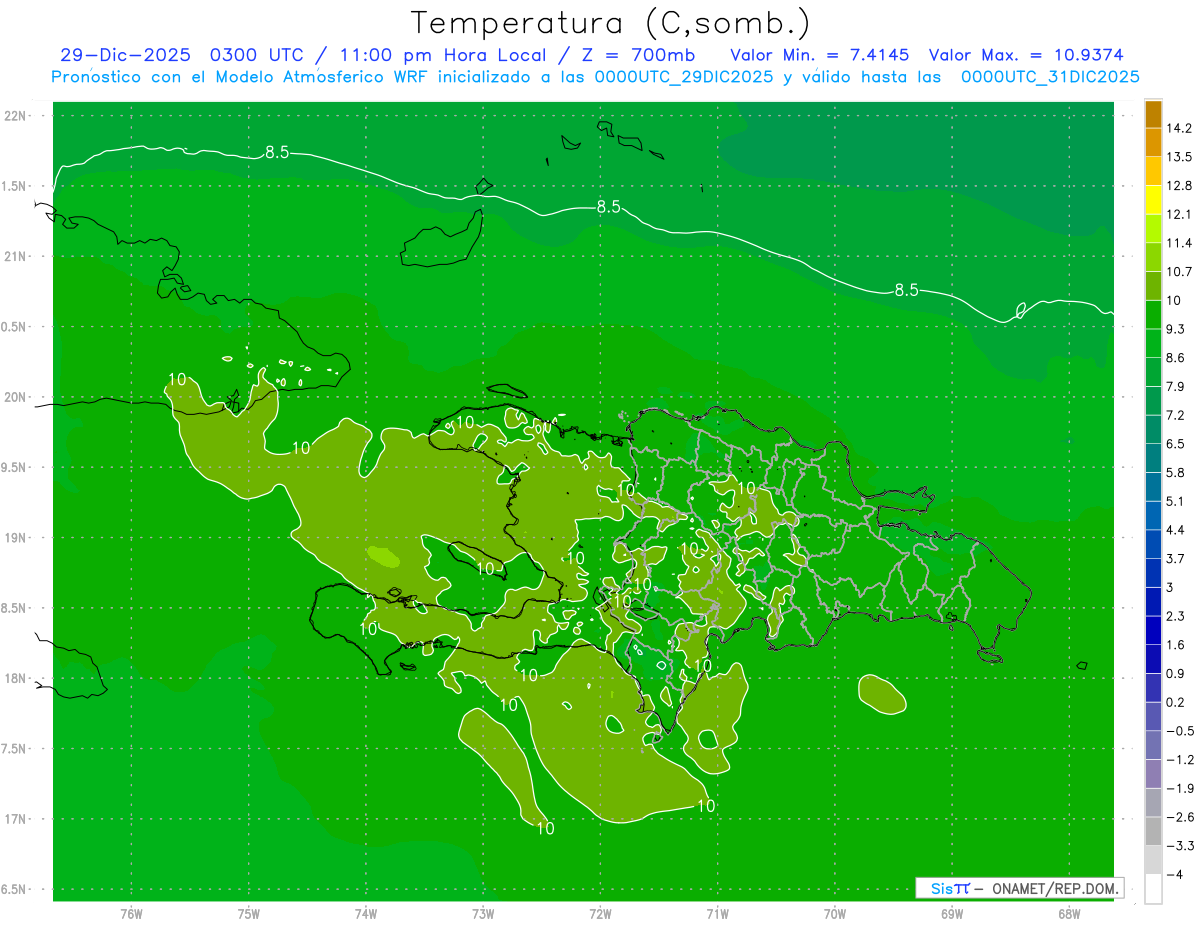Click the "SisTT" logo text
1200x927 pixels.
point(950,888)
